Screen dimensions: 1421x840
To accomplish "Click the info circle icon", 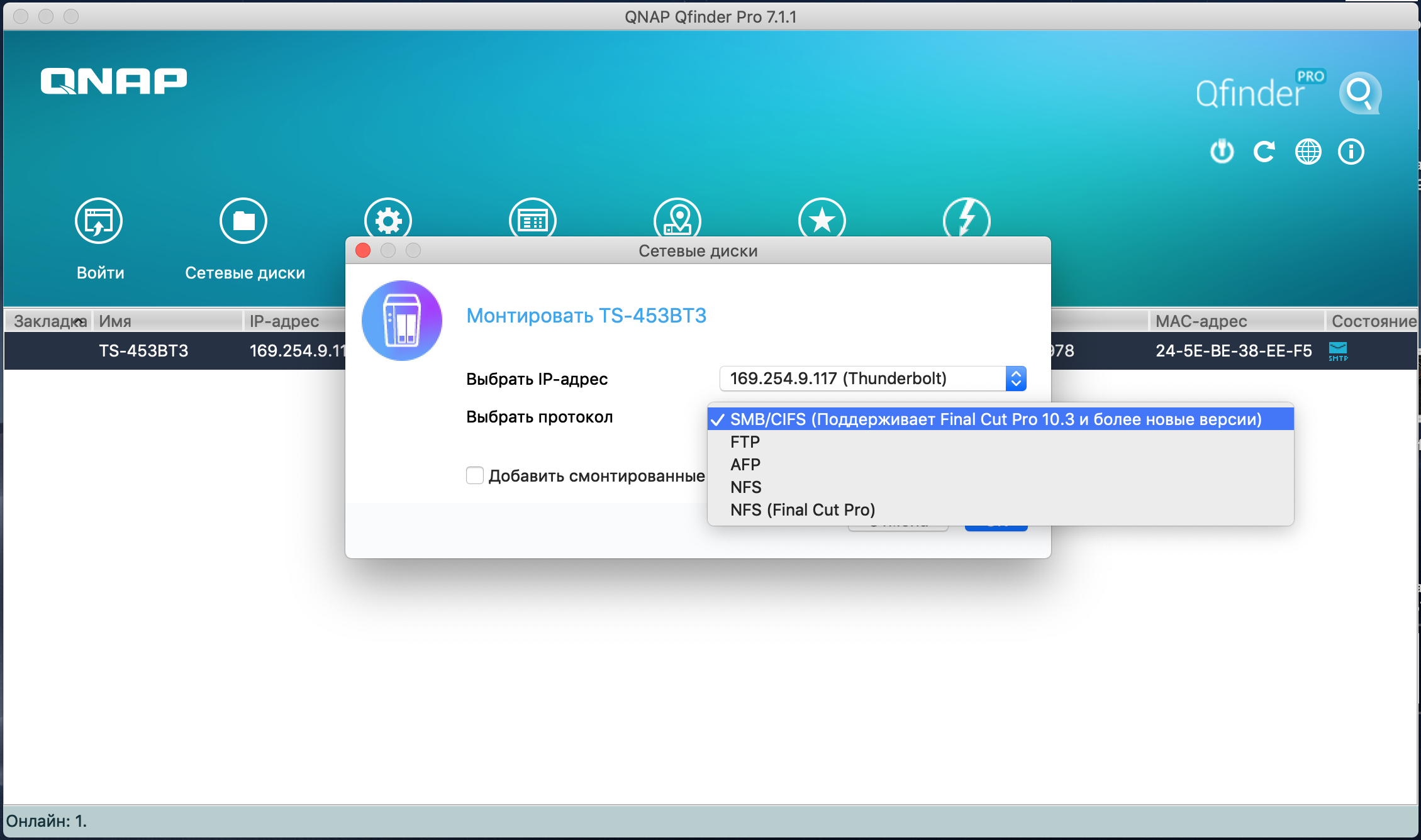I will (1351, 152).
